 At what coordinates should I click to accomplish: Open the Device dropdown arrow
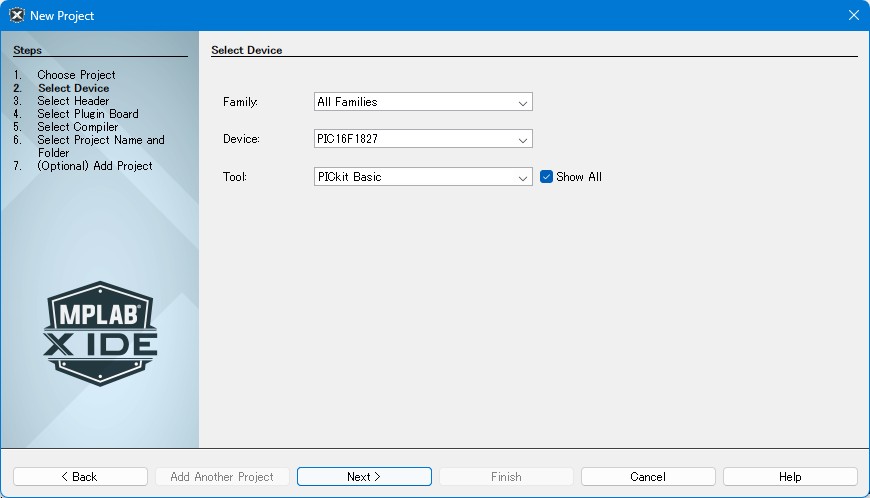point(522,140)
